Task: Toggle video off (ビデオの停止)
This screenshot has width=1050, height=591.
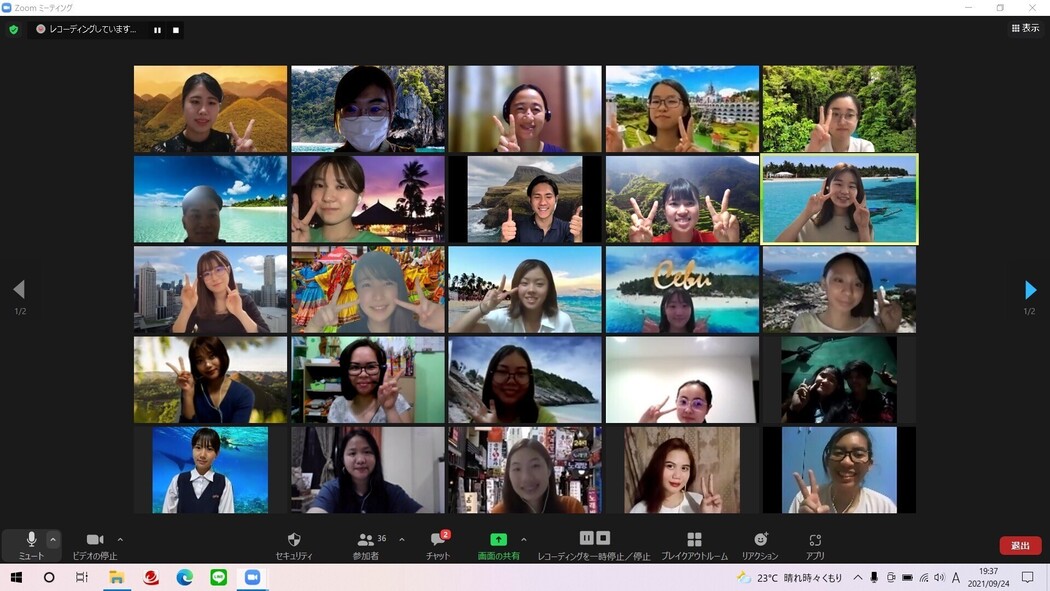Action: click(95, 540)
